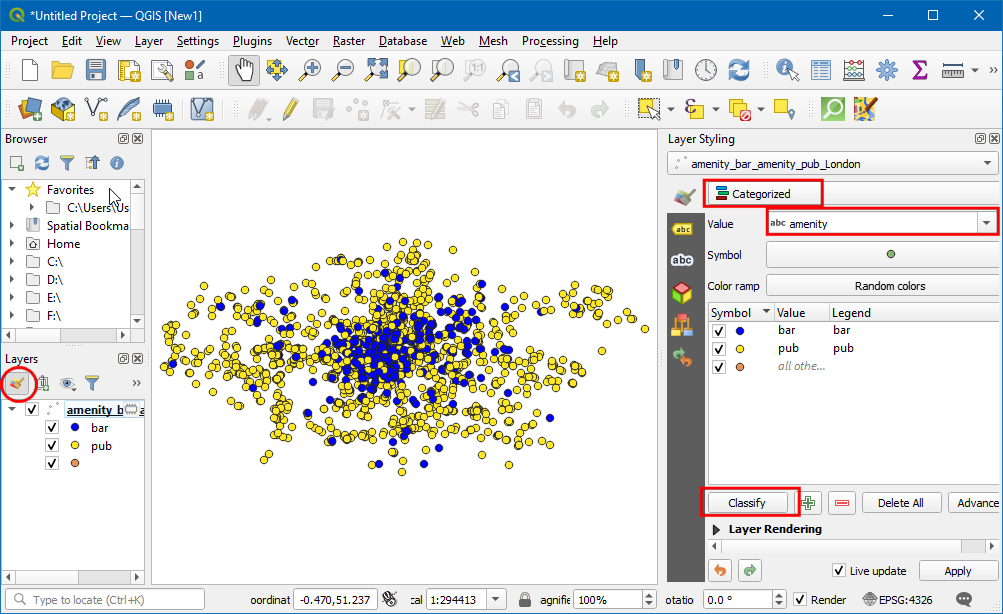The width and height of the screenshot is (1003, 614).
Task: Click the Zoom In magnifier tool
Action: click(x=311, y=70)
